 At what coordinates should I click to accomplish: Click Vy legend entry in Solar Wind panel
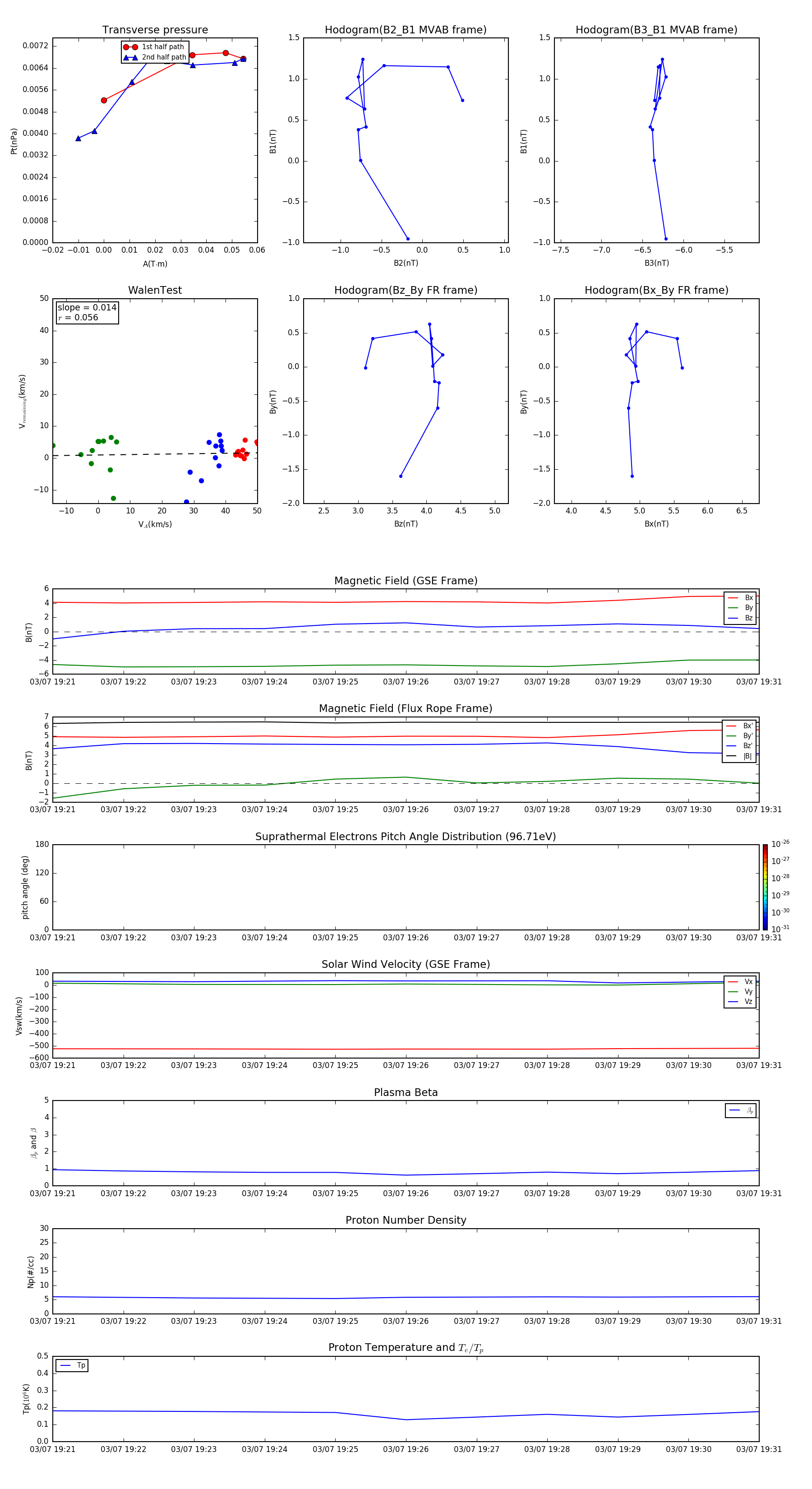(x=740, y=991)
